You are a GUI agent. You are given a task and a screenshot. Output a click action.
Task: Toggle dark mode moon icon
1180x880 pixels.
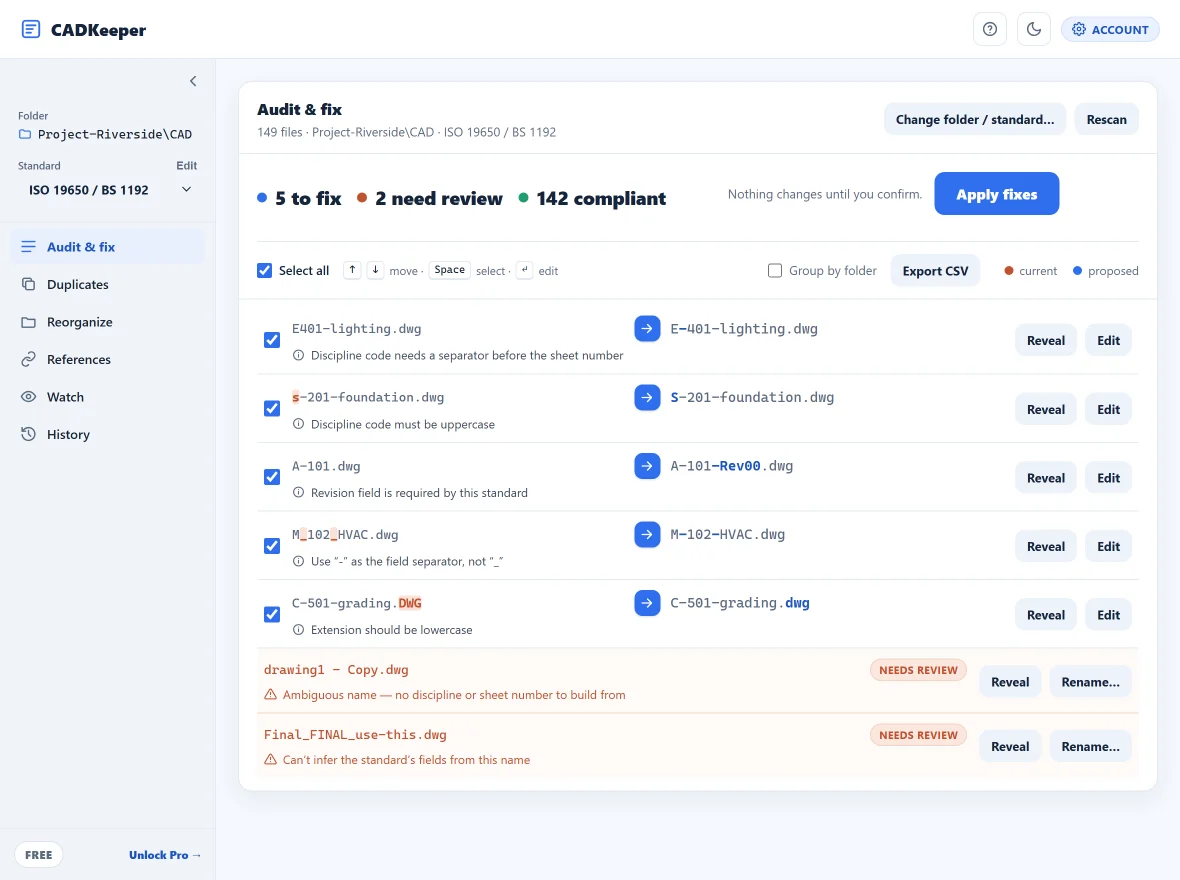pyautogui.click(x=1034, y=29)
